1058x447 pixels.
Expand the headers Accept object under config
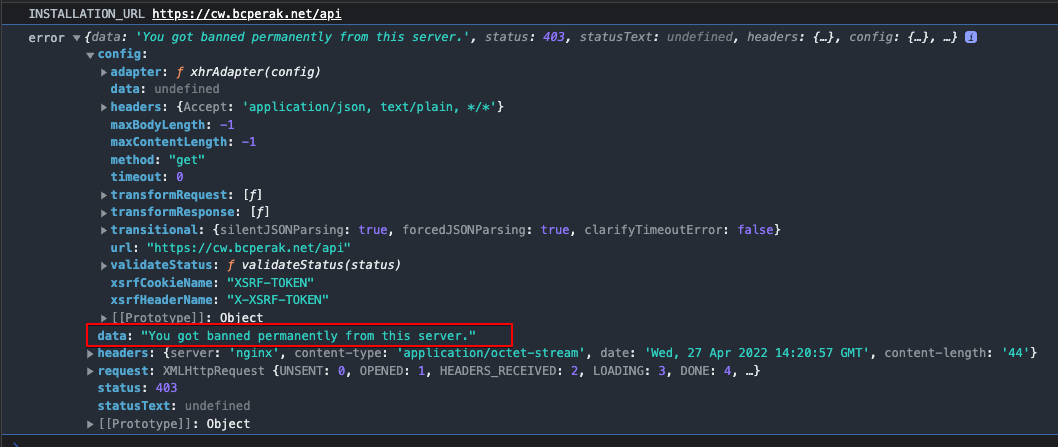point(104,107)
